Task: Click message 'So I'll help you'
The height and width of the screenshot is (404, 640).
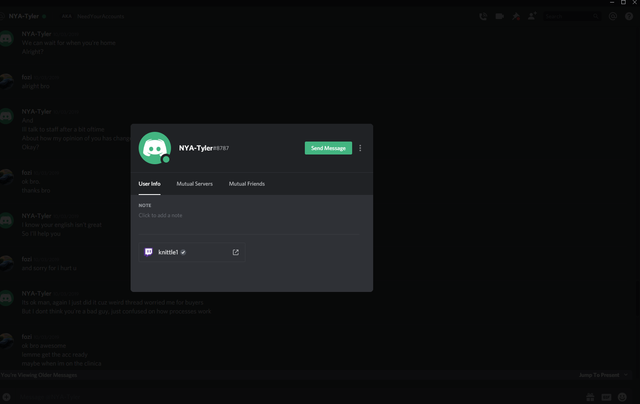Action: pyautogui.click(x=41, y=234)
